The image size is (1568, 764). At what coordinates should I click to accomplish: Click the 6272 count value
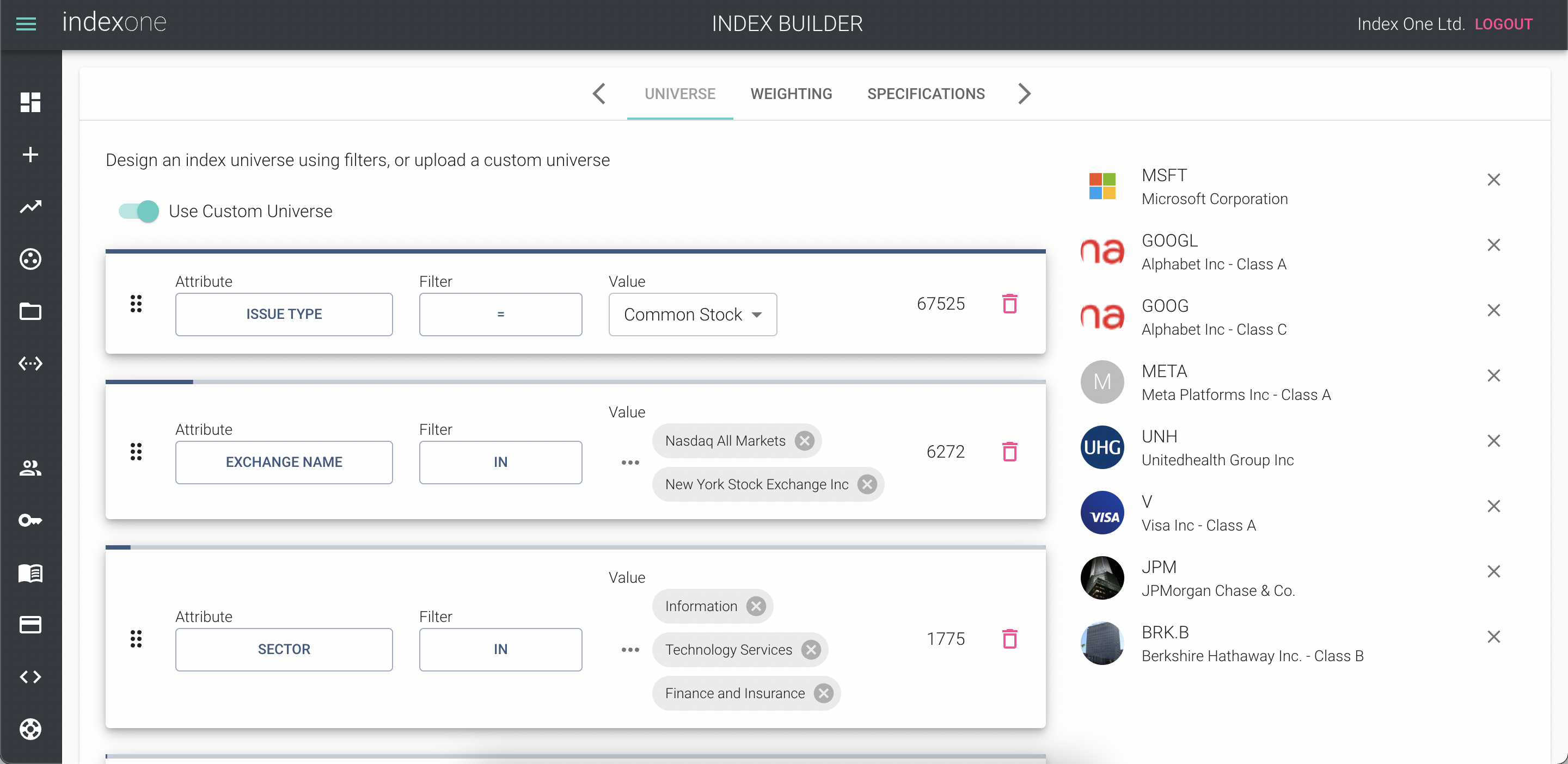[945, 451]
